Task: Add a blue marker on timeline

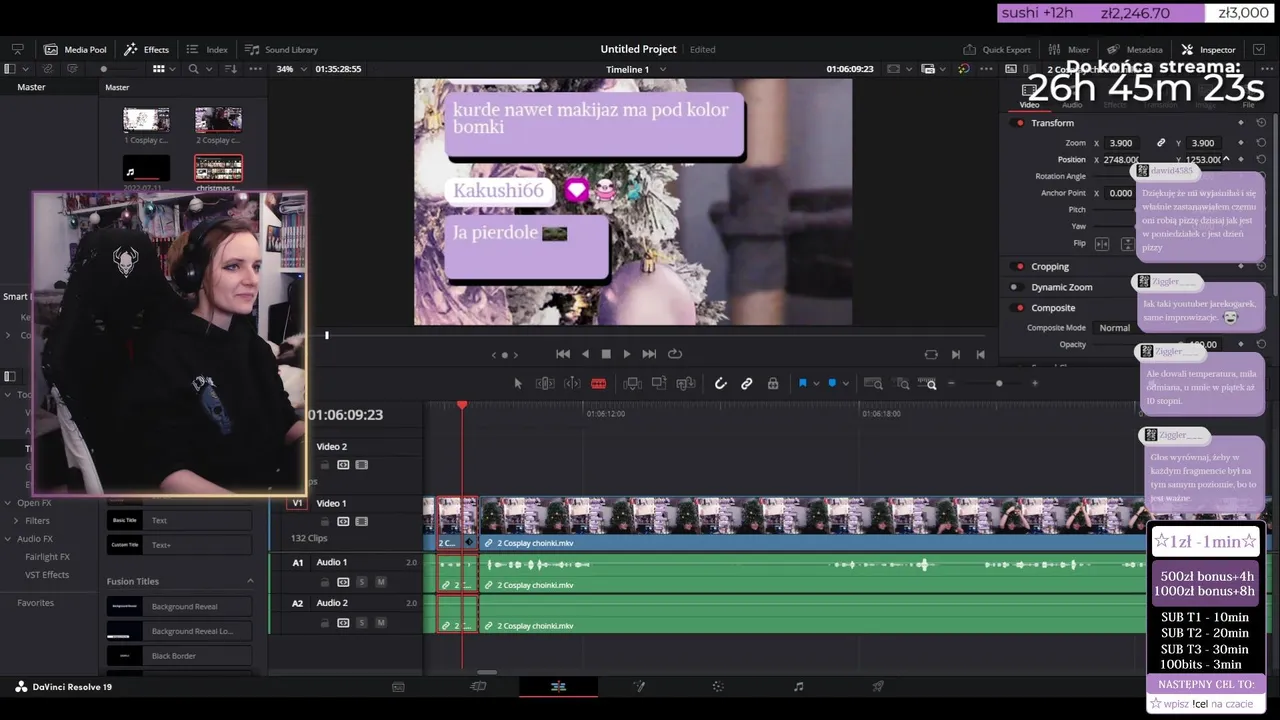Action: pos(832,383)
